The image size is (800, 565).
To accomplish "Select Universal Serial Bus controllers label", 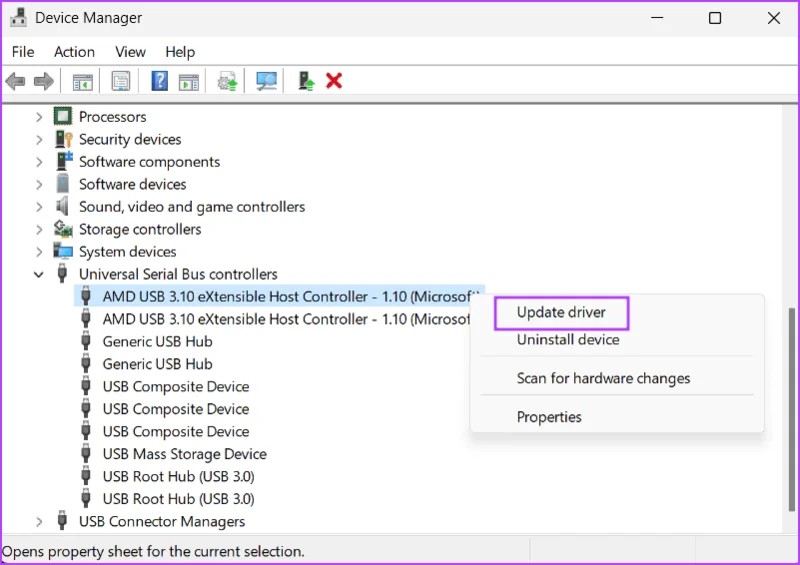I will 178,274.
